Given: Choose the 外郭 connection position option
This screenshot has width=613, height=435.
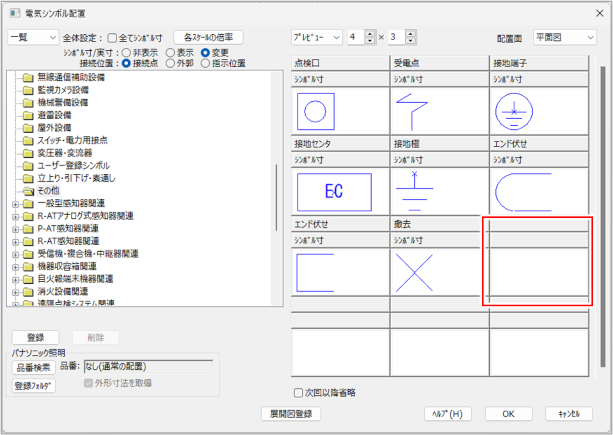Looking at the screenshot, I should pyautogui.click(x=170, y=61).
